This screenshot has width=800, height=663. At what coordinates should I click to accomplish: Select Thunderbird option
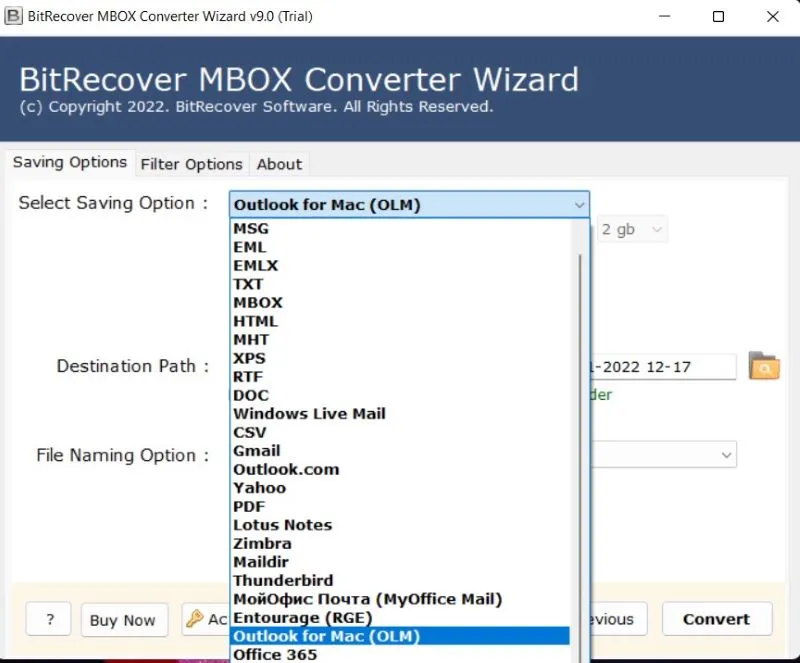point(401,580)
